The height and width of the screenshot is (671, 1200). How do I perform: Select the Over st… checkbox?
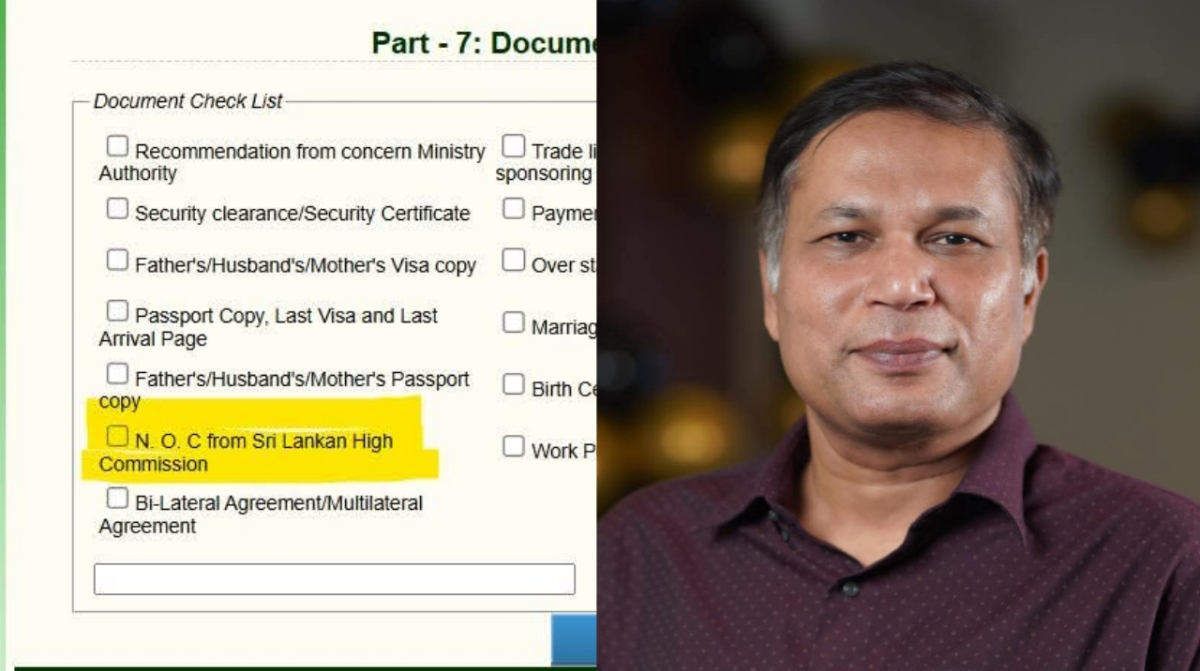[x=513, y=261]
